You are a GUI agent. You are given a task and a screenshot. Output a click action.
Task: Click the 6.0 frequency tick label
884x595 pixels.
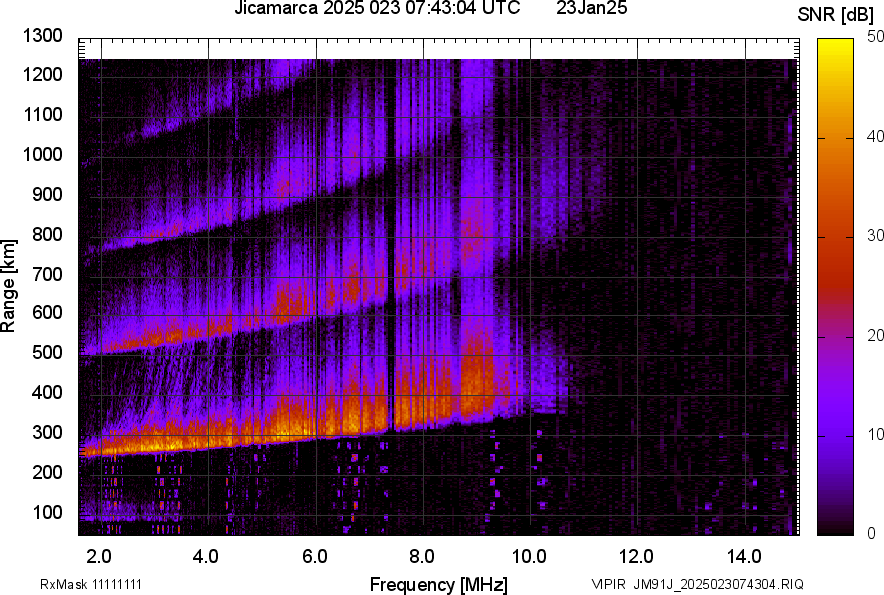click(315, 557)
